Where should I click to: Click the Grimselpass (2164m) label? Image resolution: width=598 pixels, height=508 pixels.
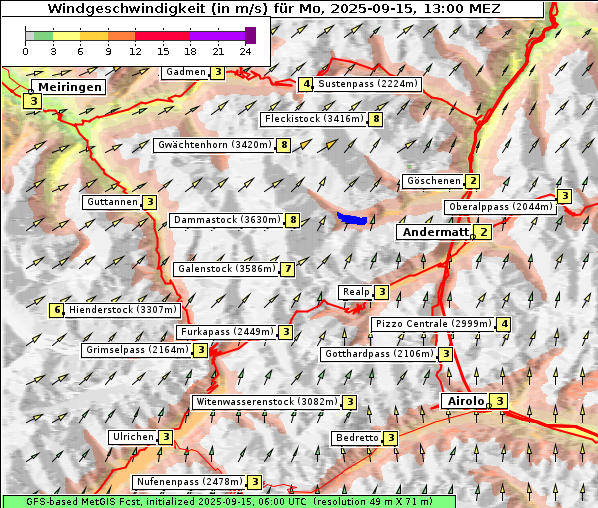pyautogui.click(x=137, y=350)
